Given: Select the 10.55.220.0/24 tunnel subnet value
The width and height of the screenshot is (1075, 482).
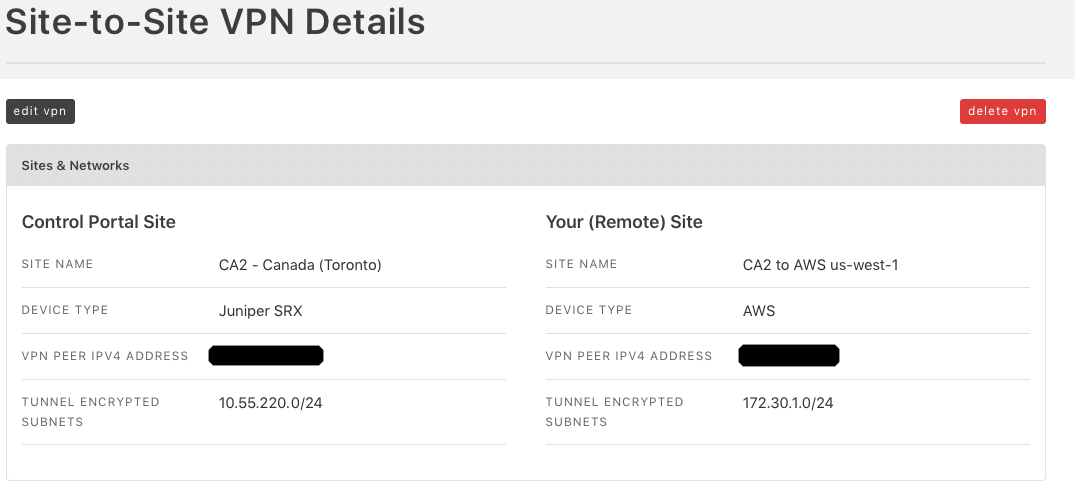Looking at the screenshot, I should point(270,402).
